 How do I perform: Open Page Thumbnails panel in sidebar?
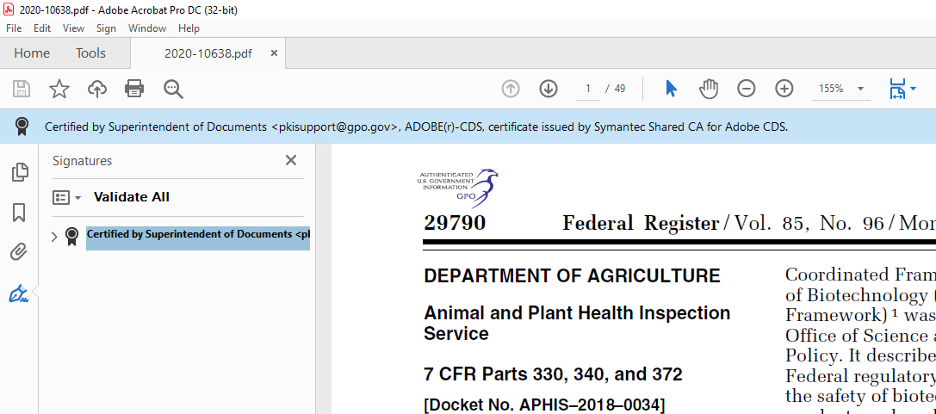pos(19,172)
